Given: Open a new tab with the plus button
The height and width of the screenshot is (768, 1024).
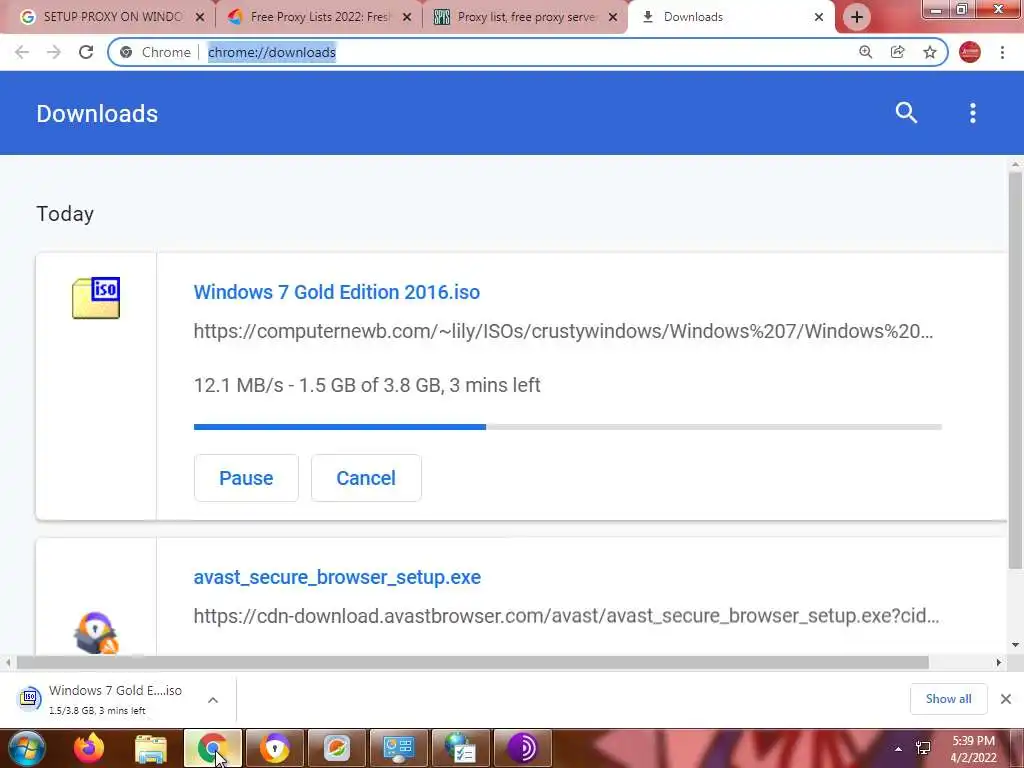Looking at the screenshot, I should [x=857, y=17].
